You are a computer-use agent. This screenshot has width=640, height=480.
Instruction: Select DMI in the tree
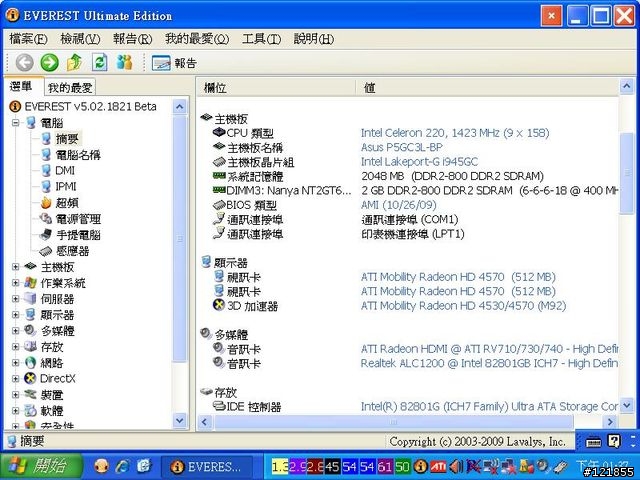point(65,171)
